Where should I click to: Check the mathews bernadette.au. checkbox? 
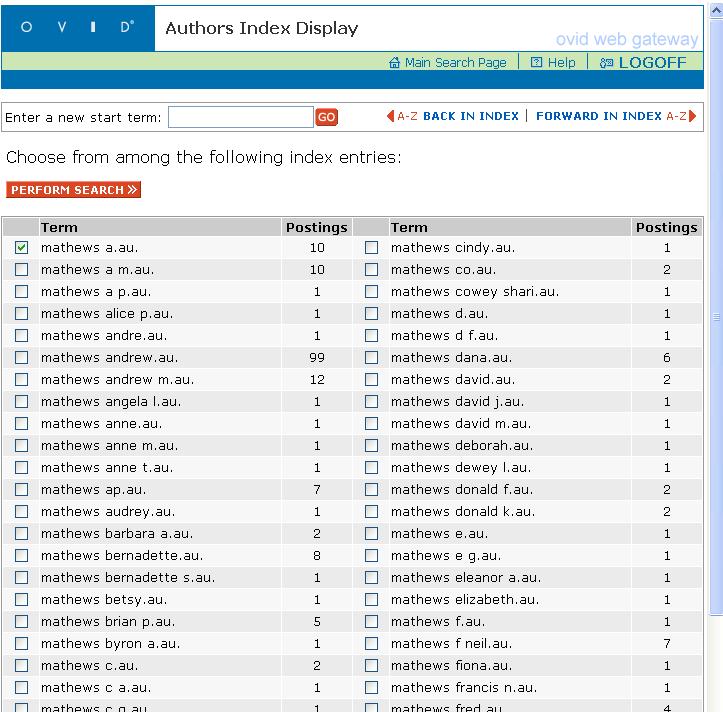coord(21,556)
